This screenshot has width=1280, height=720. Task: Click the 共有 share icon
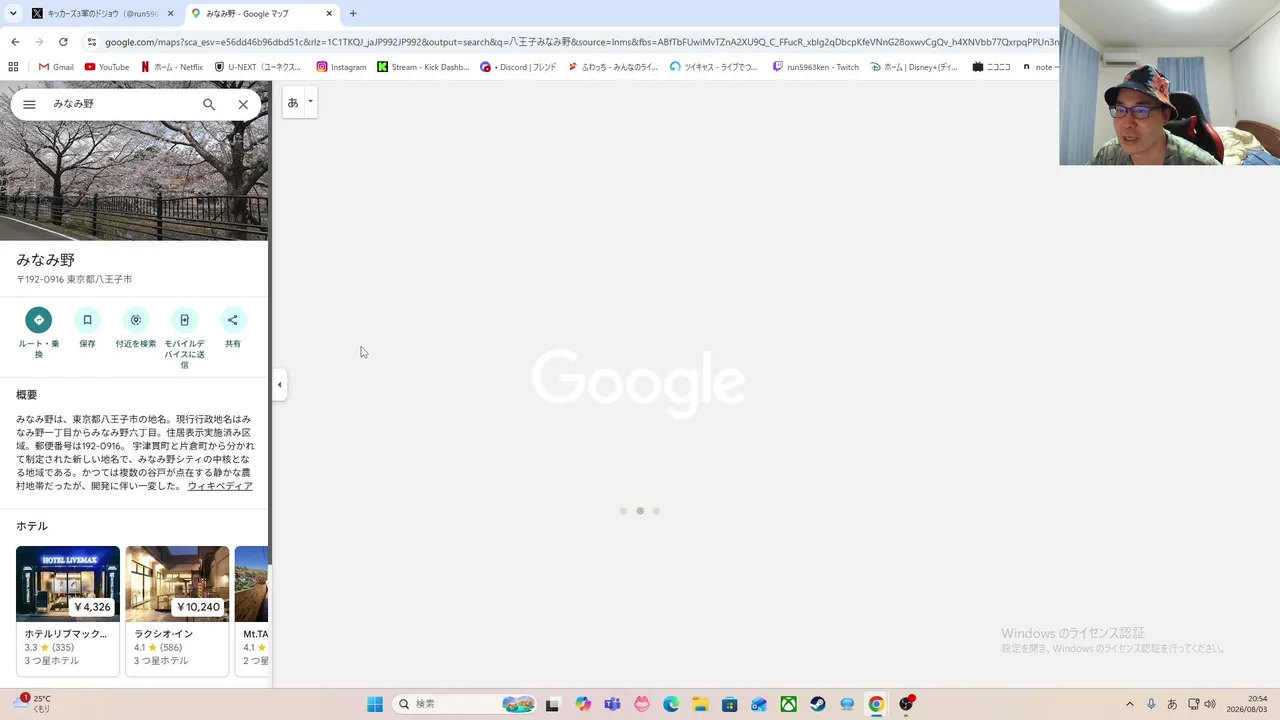[x=233, y=320]
